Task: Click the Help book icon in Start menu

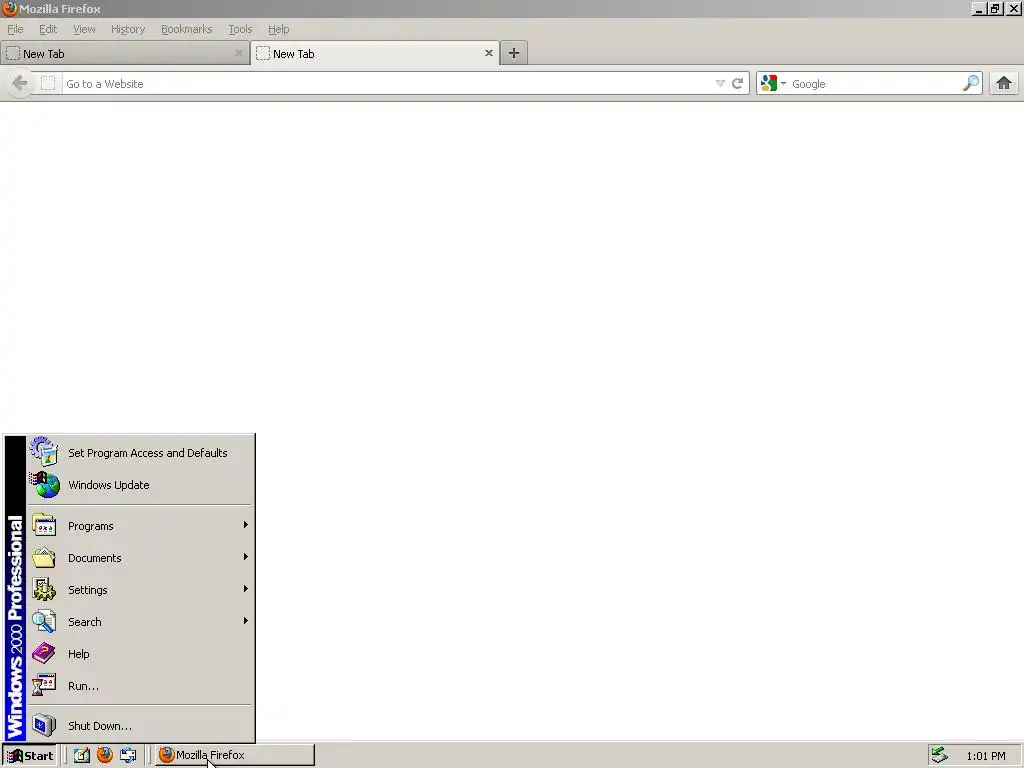Action: coord(44,653)
